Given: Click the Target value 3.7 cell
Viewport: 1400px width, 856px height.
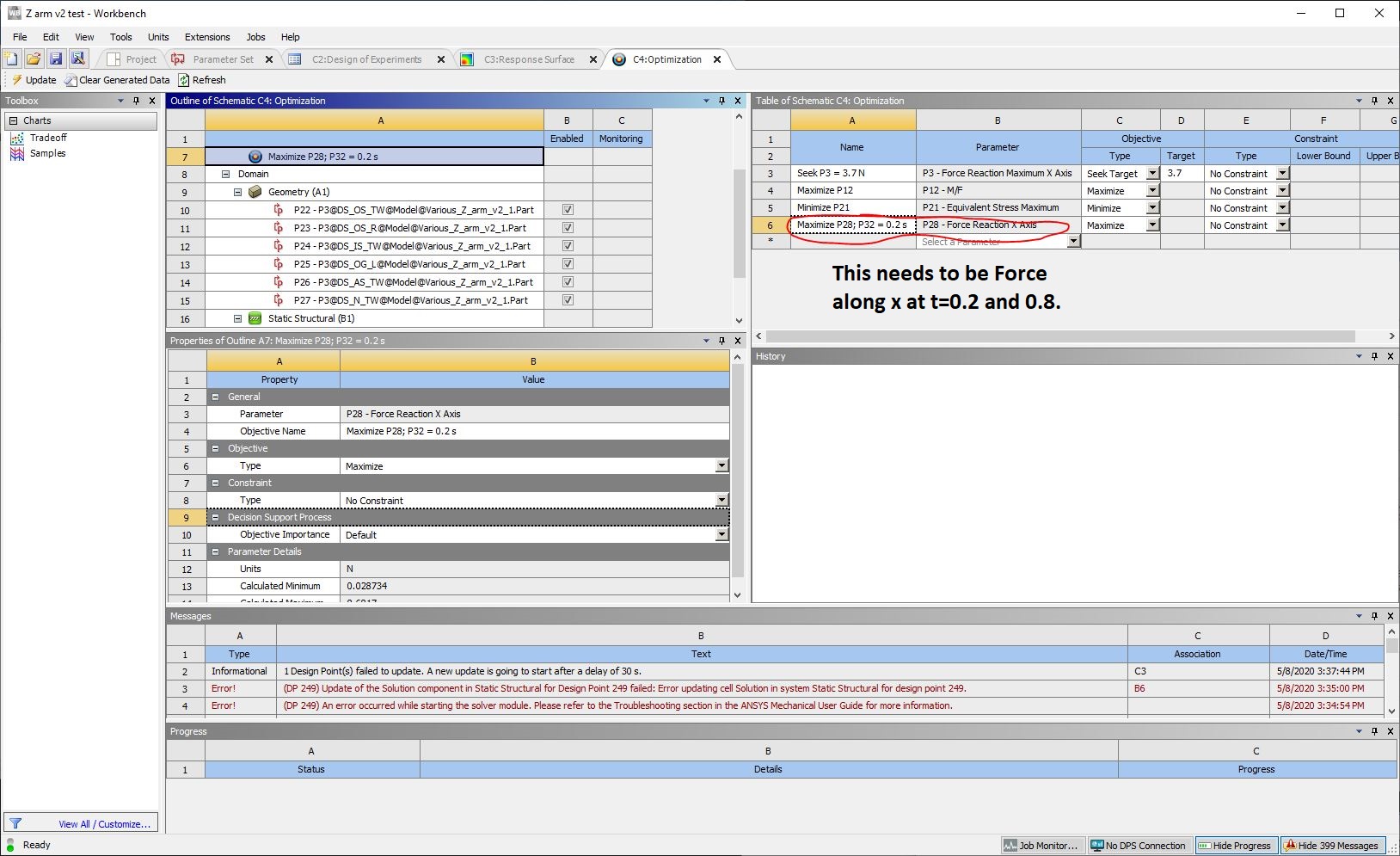Looking at the screenshot, I should click(x=1182, y=173).
